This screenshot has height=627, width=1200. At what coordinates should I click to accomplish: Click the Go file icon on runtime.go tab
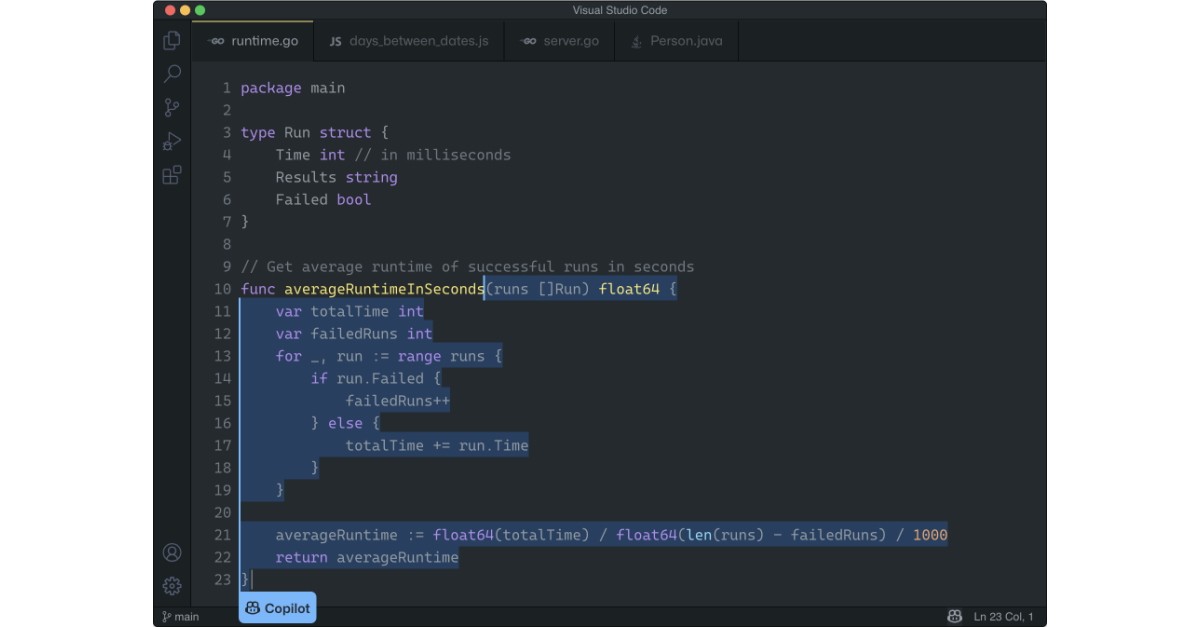[x=215, y=41]
